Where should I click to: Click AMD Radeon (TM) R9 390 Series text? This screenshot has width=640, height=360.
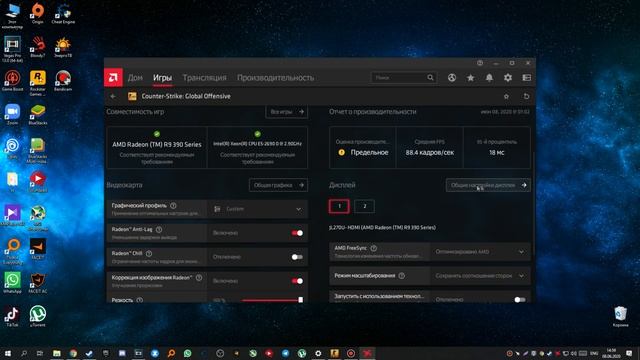click(x=157, y=144)
